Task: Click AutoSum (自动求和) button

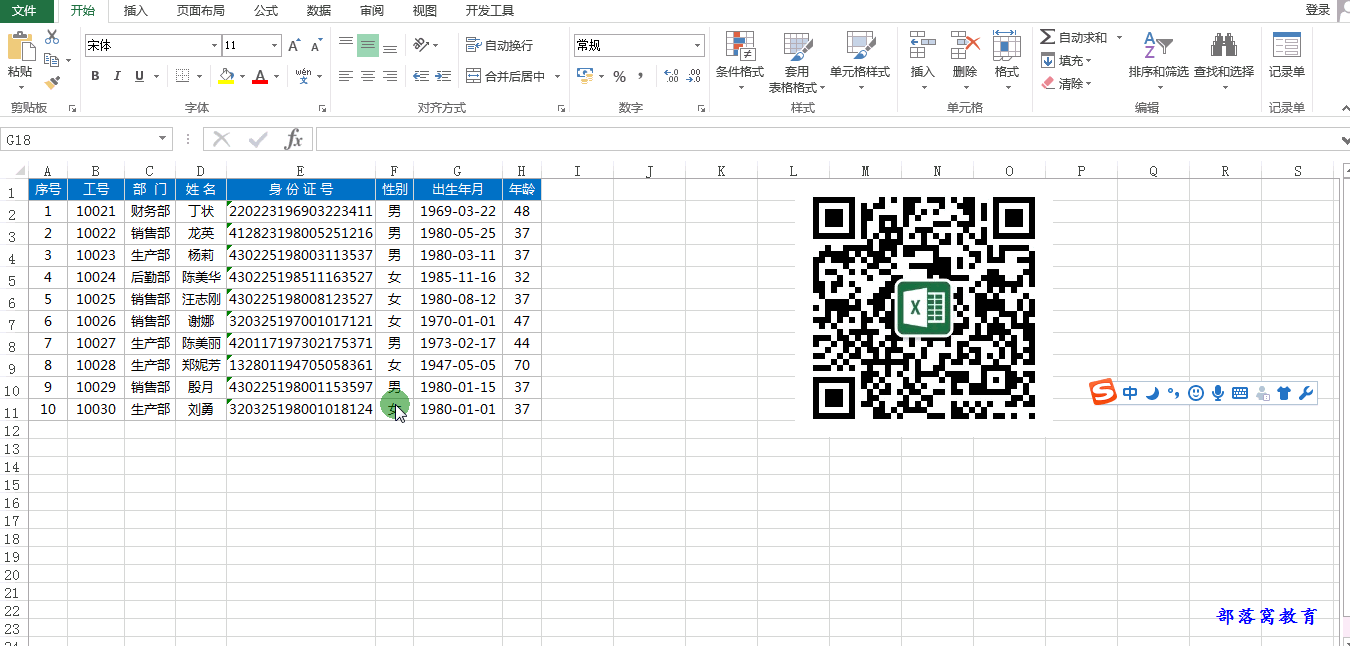Action: pos(1074,37)
